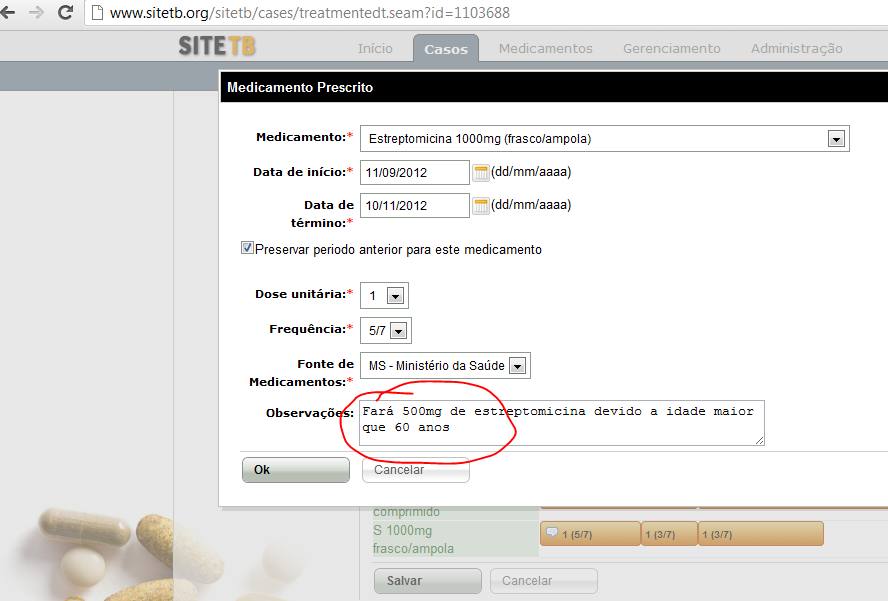This screenshot has height=601, width=888.
Task: Click the resize handle of Observações box
Action: point(759,440)
